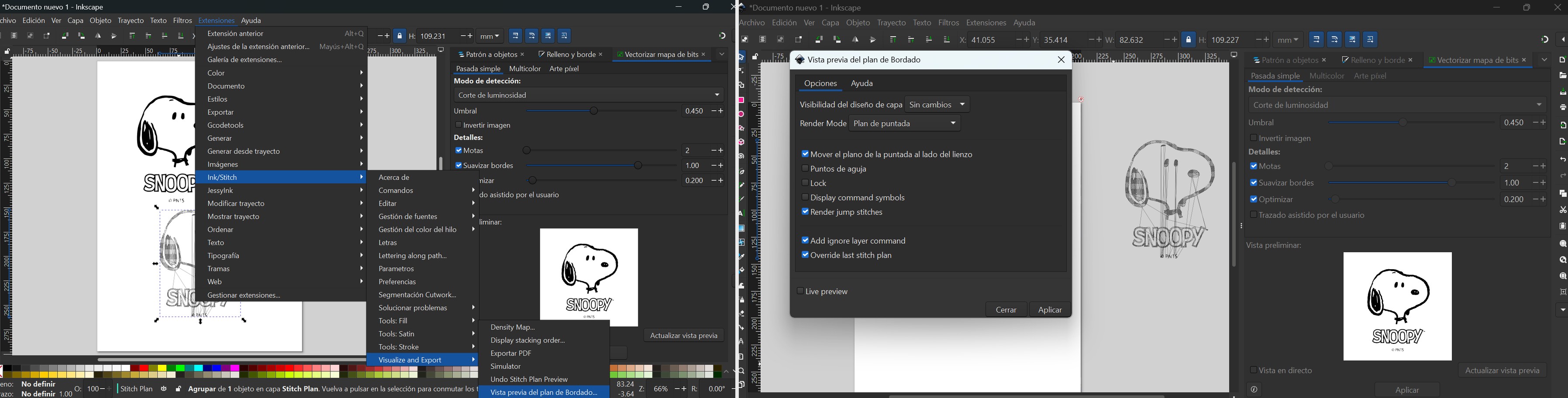This screenshot has width=1568, height=398.
Task: Toggle the Lock checkbox in stitch plan dialog
Action: (x=805, y=182)
